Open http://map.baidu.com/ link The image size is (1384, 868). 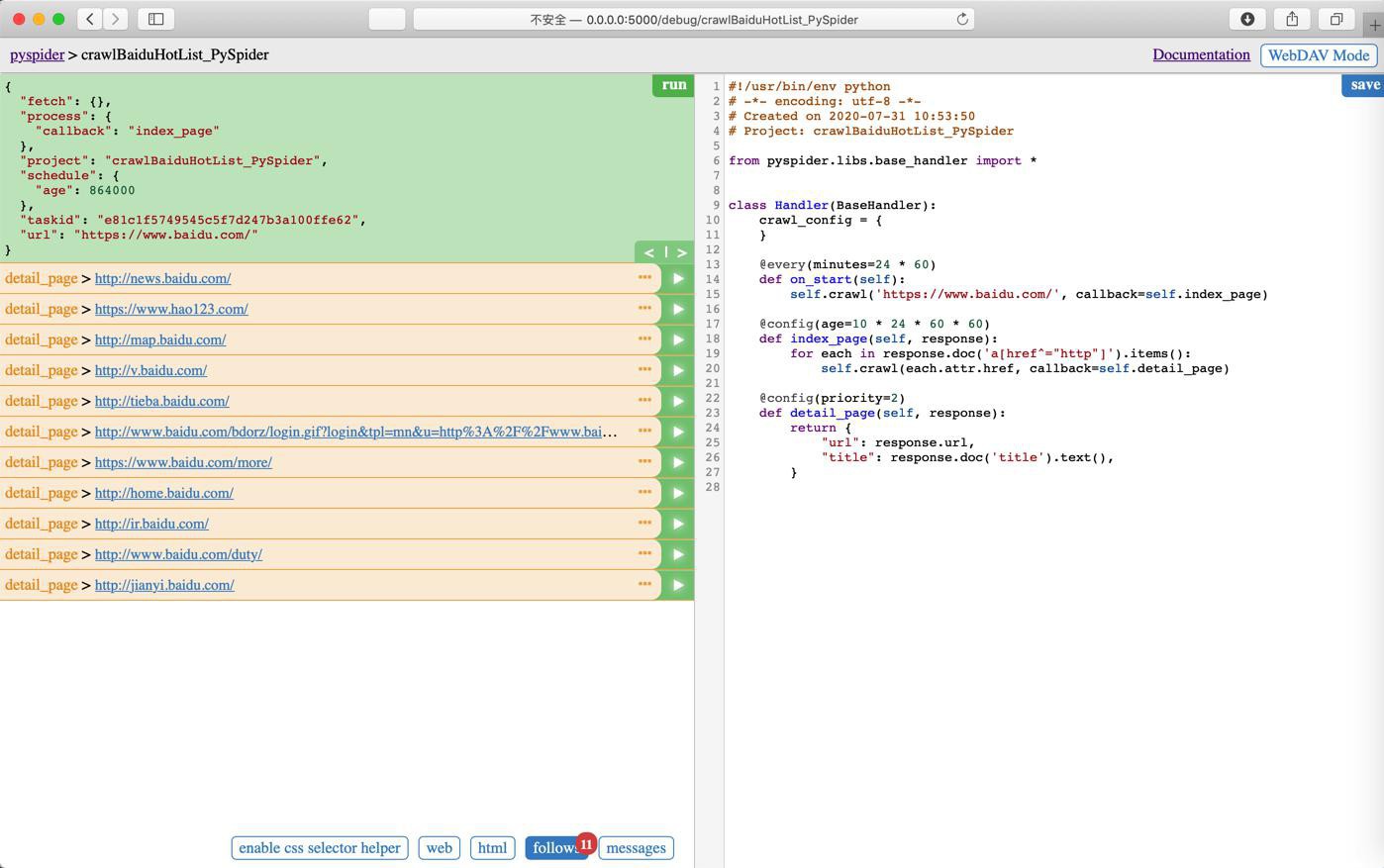(160, 339)
